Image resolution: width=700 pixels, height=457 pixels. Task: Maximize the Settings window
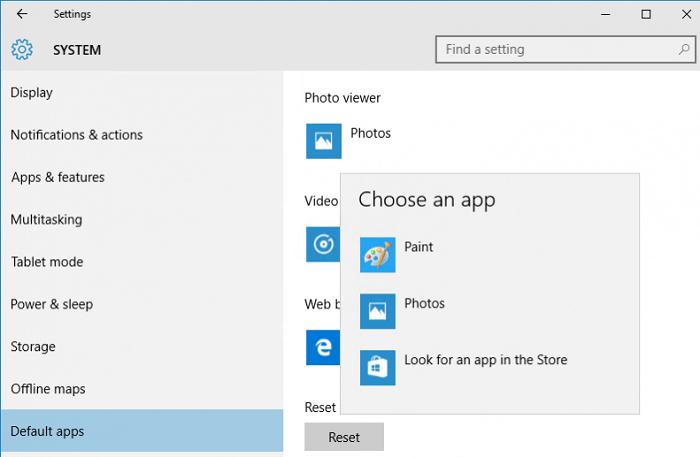click(646, 14)
